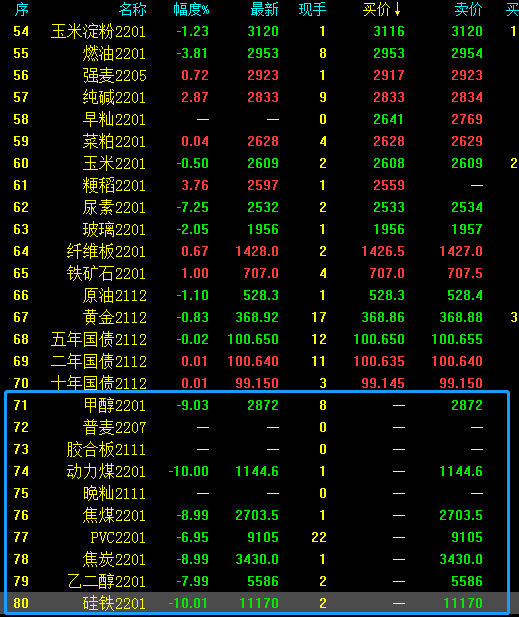The width and height of the screenshot is (519, 617).
Task: Select the highlighted 硅铁2201 contract name
Action: (x=114, y=603)
